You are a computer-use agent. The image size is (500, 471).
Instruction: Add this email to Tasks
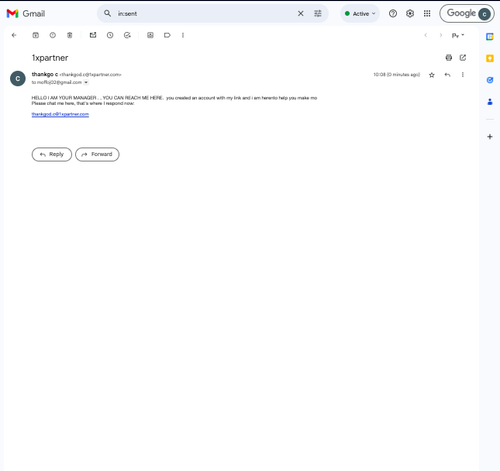pyautogui.click(x=127, y=35)
